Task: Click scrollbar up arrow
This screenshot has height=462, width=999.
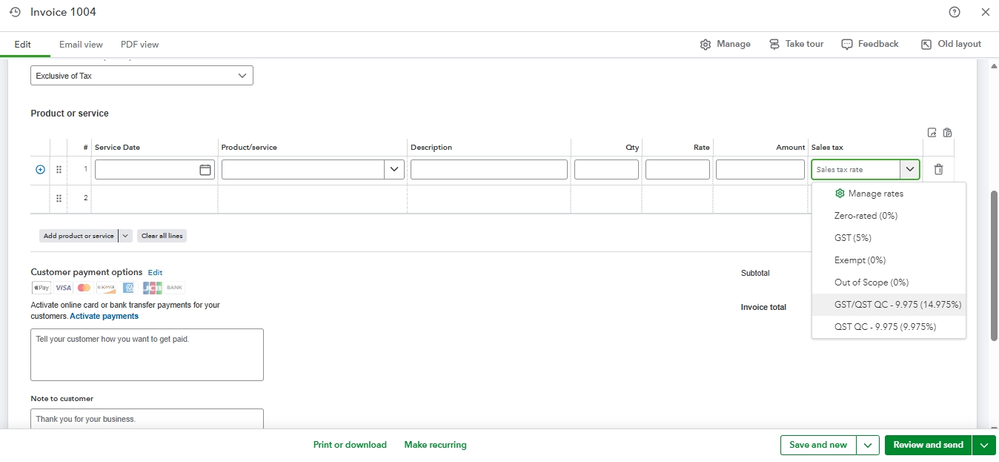Action: pyautogui.click(x=993, y=66)
